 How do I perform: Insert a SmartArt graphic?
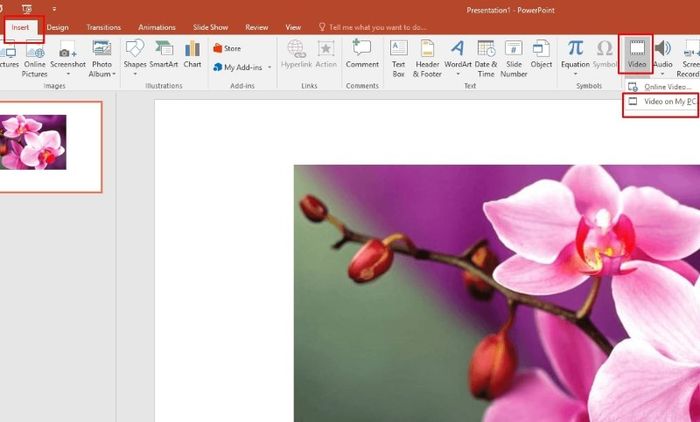click(164, 54)
